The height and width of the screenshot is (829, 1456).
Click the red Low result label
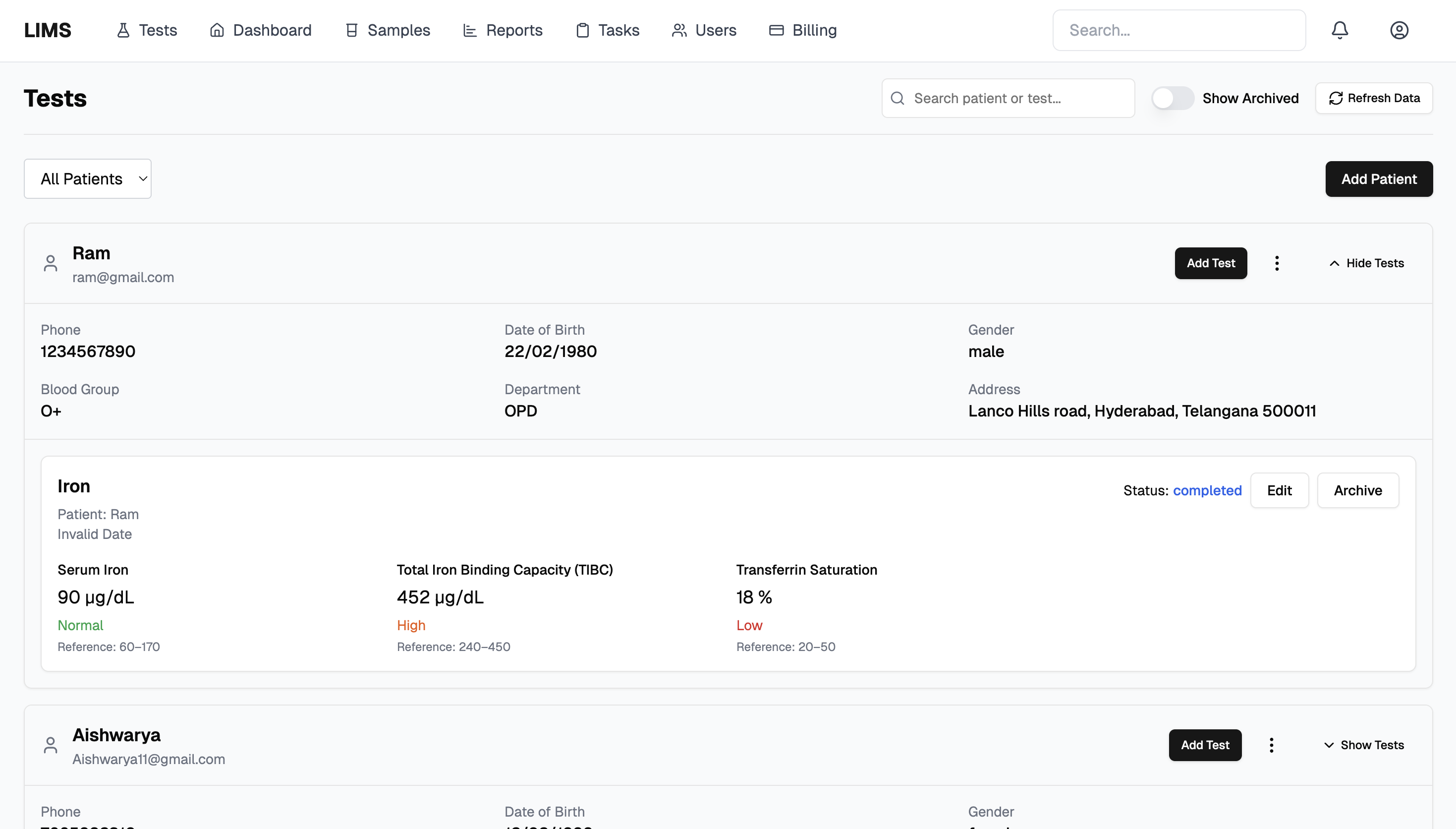749,625
